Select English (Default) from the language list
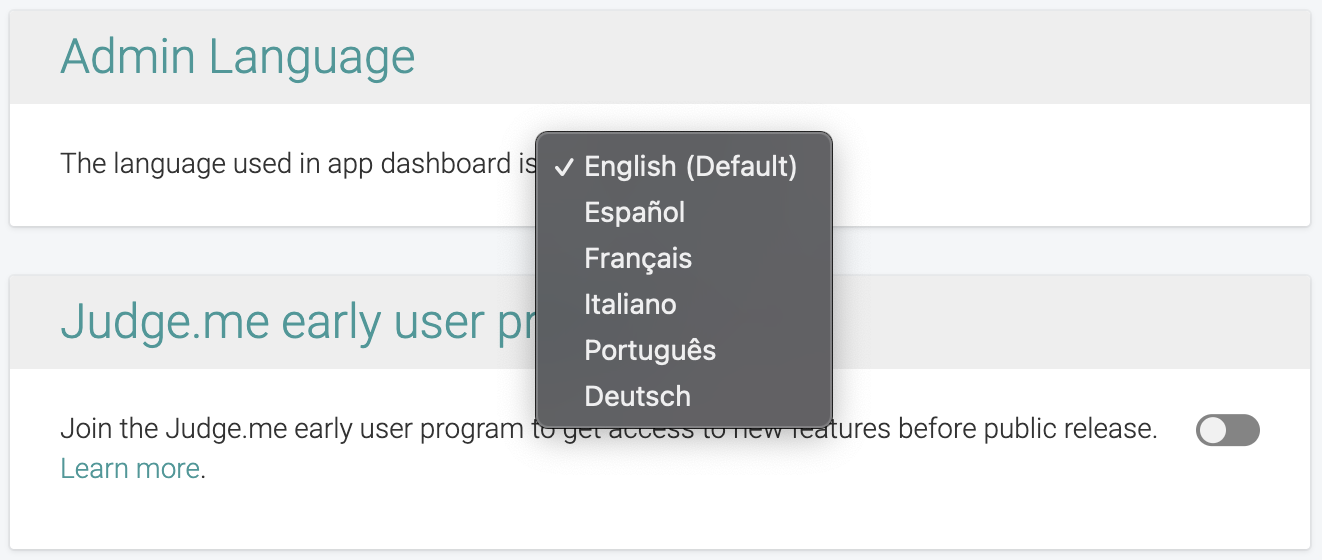 (690, 166)
